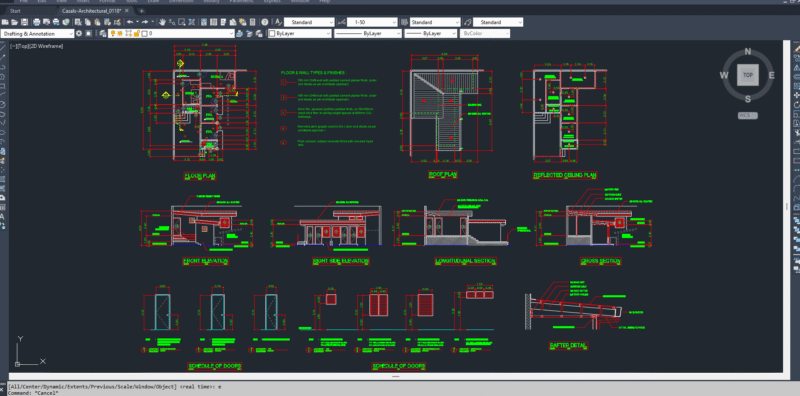
Task: Open the Properties palette icon
Action: (x=204, y=22)
